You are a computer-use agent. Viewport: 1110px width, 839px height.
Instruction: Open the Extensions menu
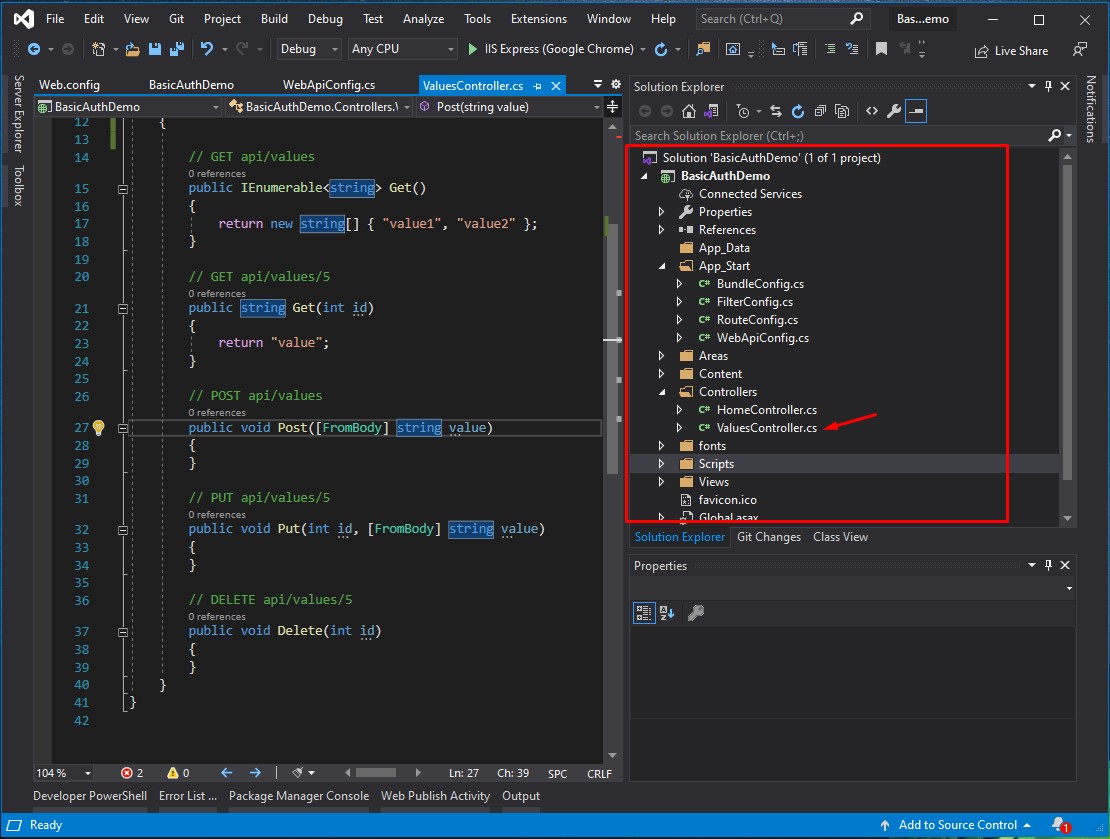[539, 19]
